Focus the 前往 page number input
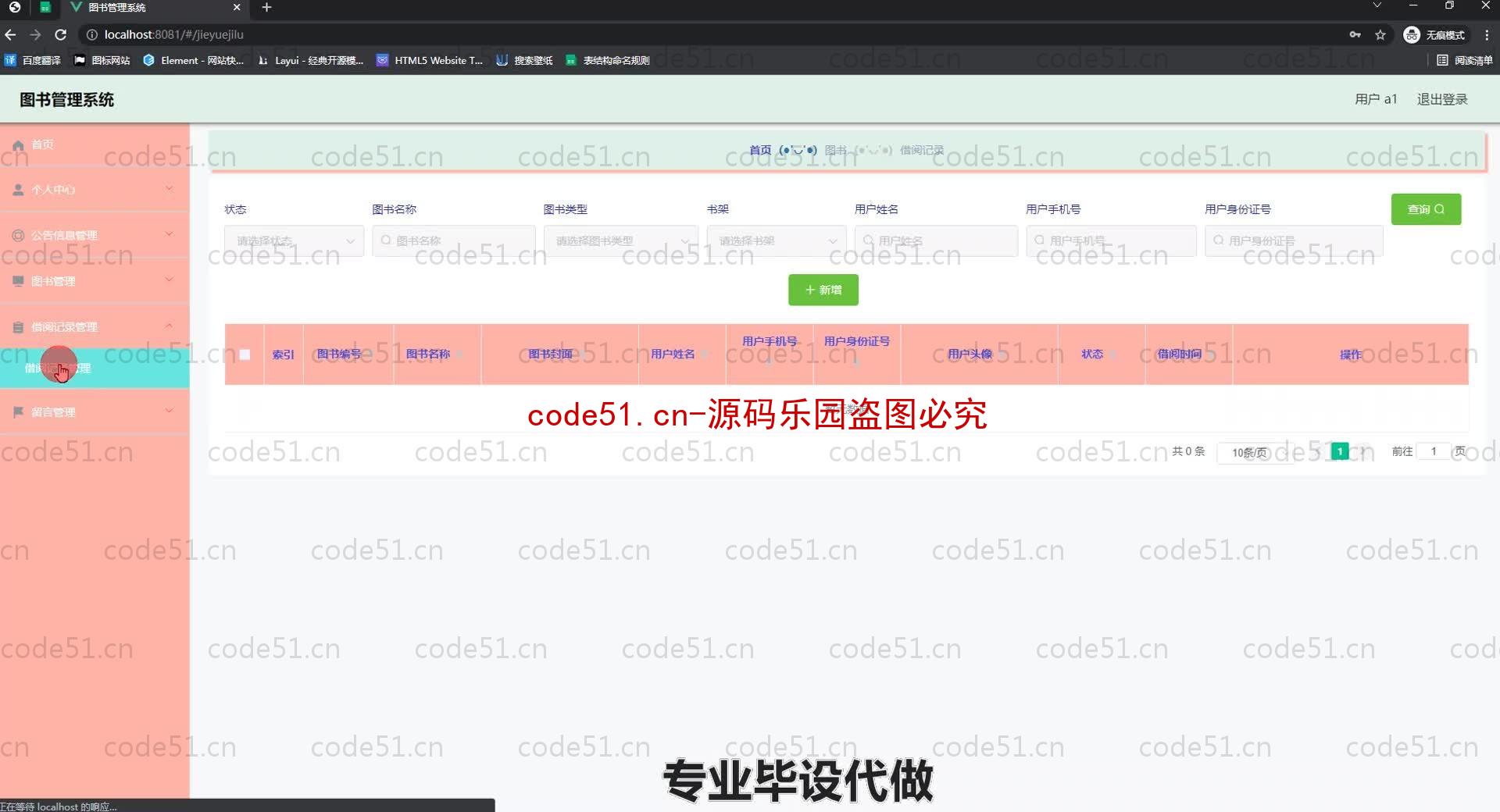Viewport: 1500px width, 812px height. coord(1433,451)
